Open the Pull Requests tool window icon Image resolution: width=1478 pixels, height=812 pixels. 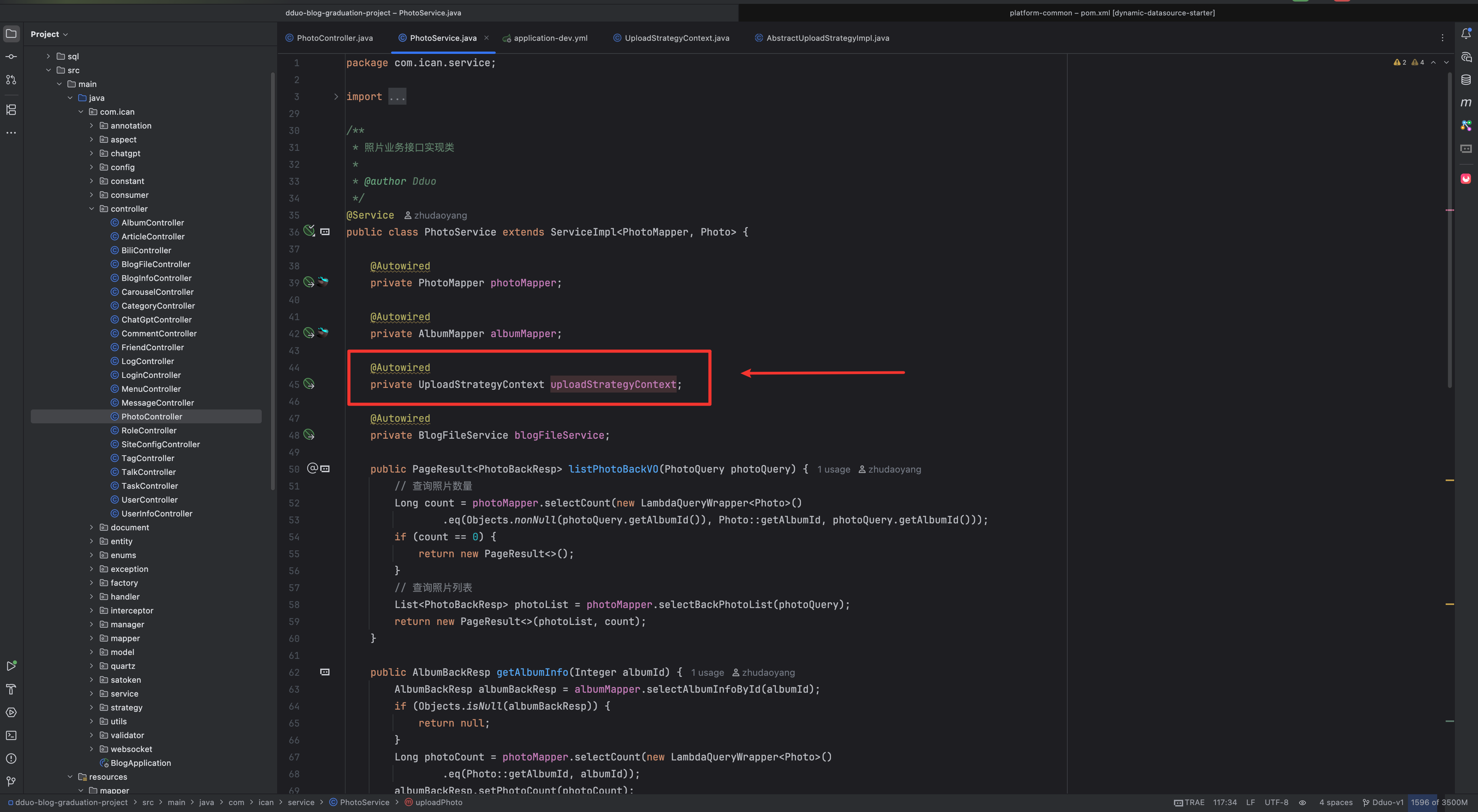point(11,80)
